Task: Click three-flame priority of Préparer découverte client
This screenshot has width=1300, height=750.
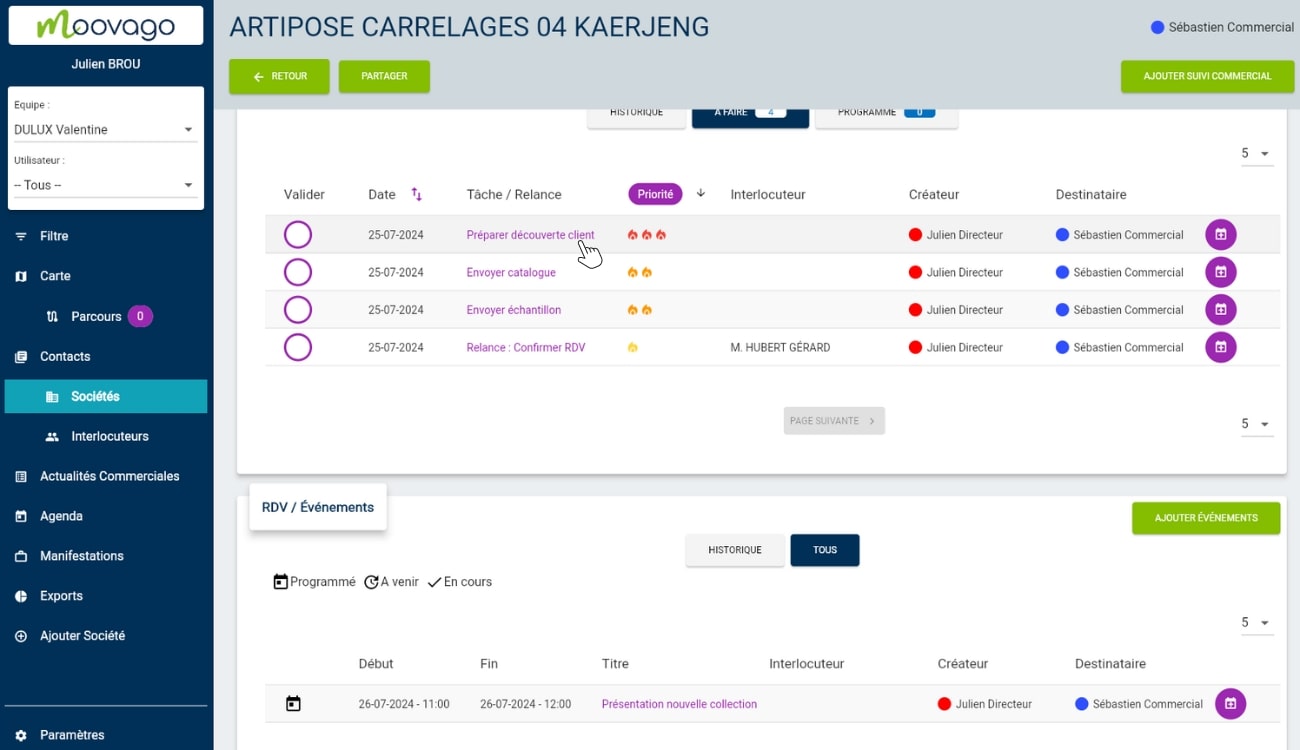Action: 647,235
